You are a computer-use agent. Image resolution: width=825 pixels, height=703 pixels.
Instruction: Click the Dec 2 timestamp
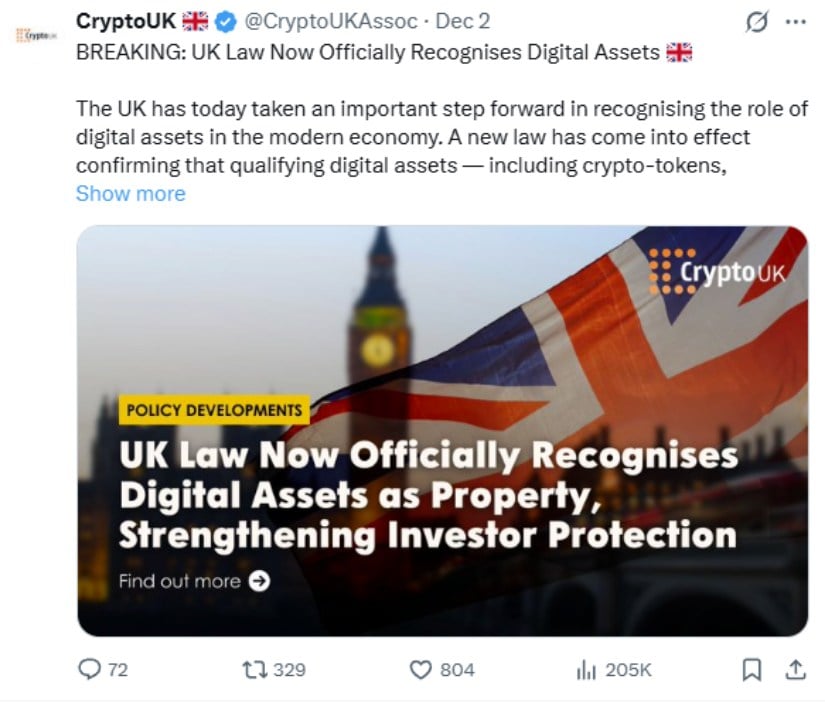(462, 22)
